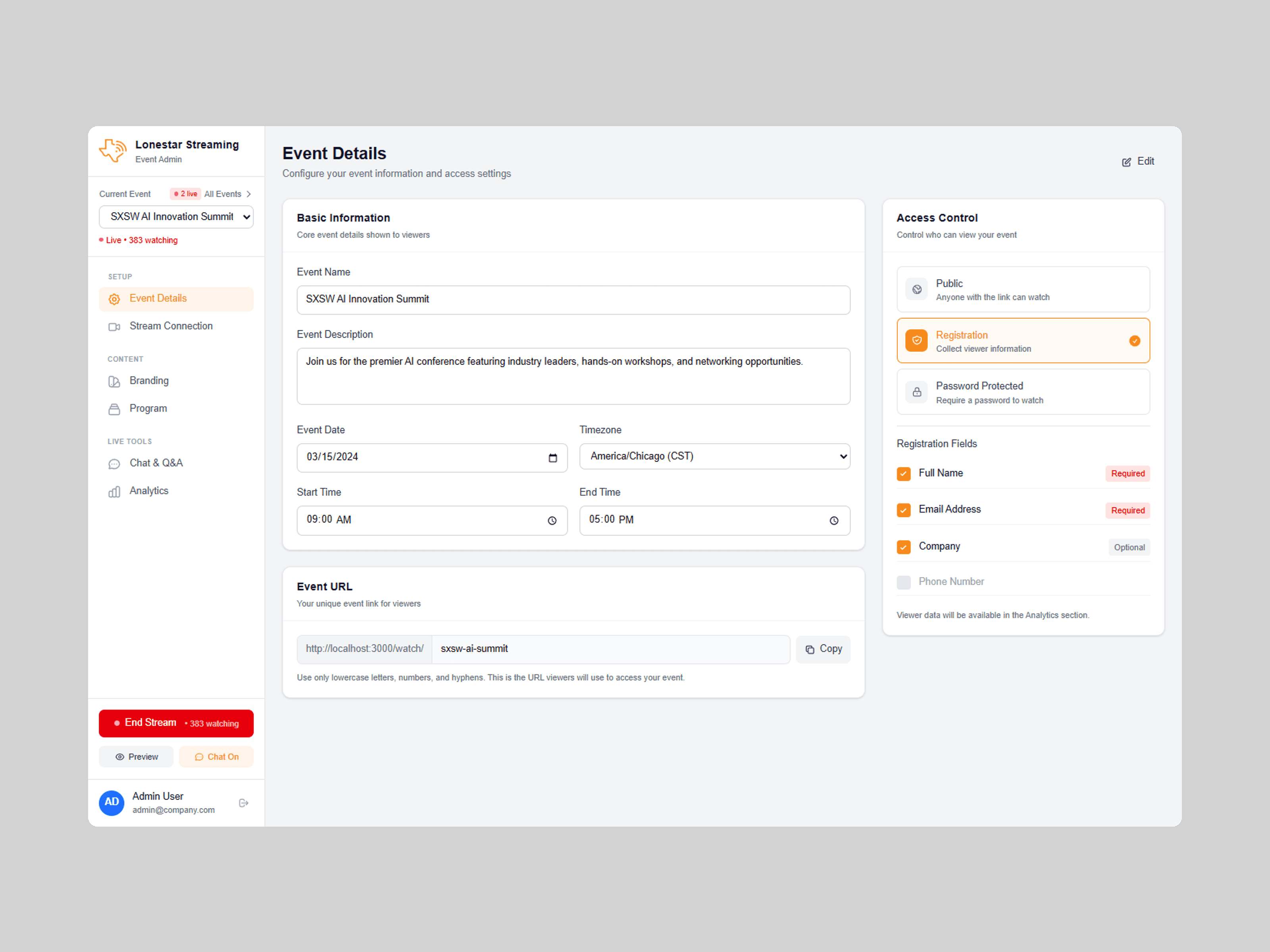The image size is (1270, 952).
Task: Click the Start Time clock icon
Action: pos(552,520)
